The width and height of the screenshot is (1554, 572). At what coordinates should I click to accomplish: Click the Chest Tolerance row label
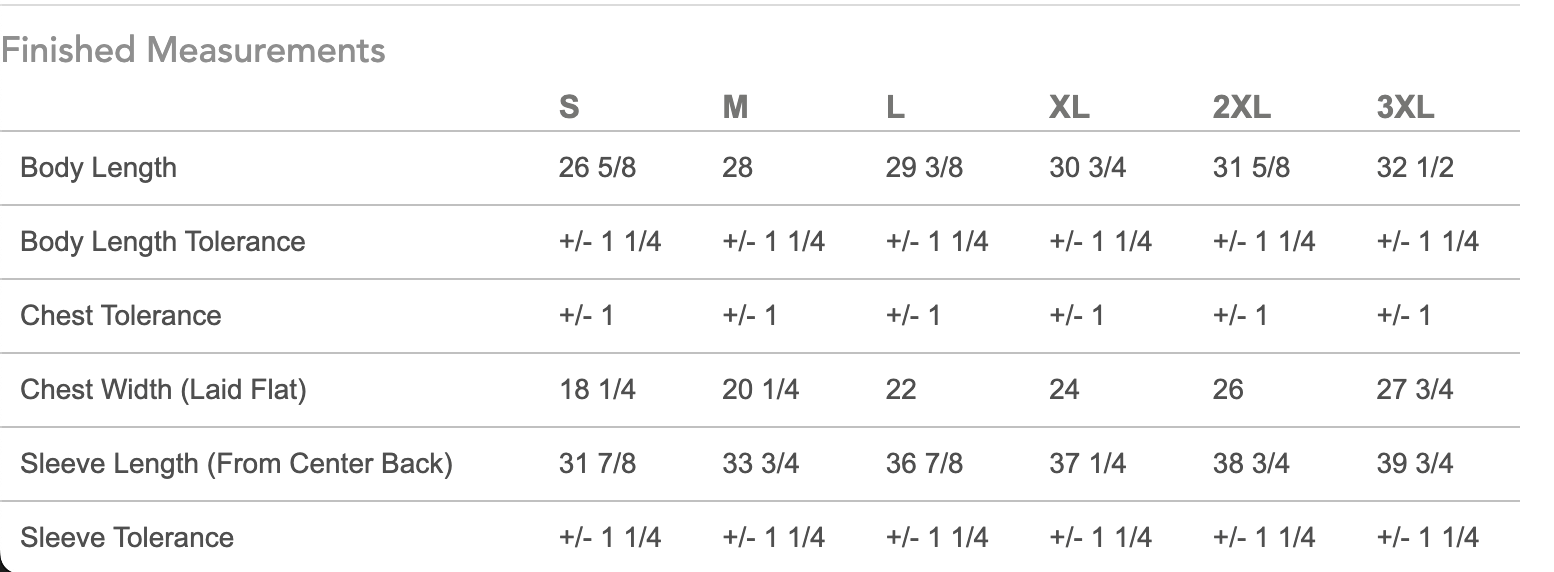[120, 315]
